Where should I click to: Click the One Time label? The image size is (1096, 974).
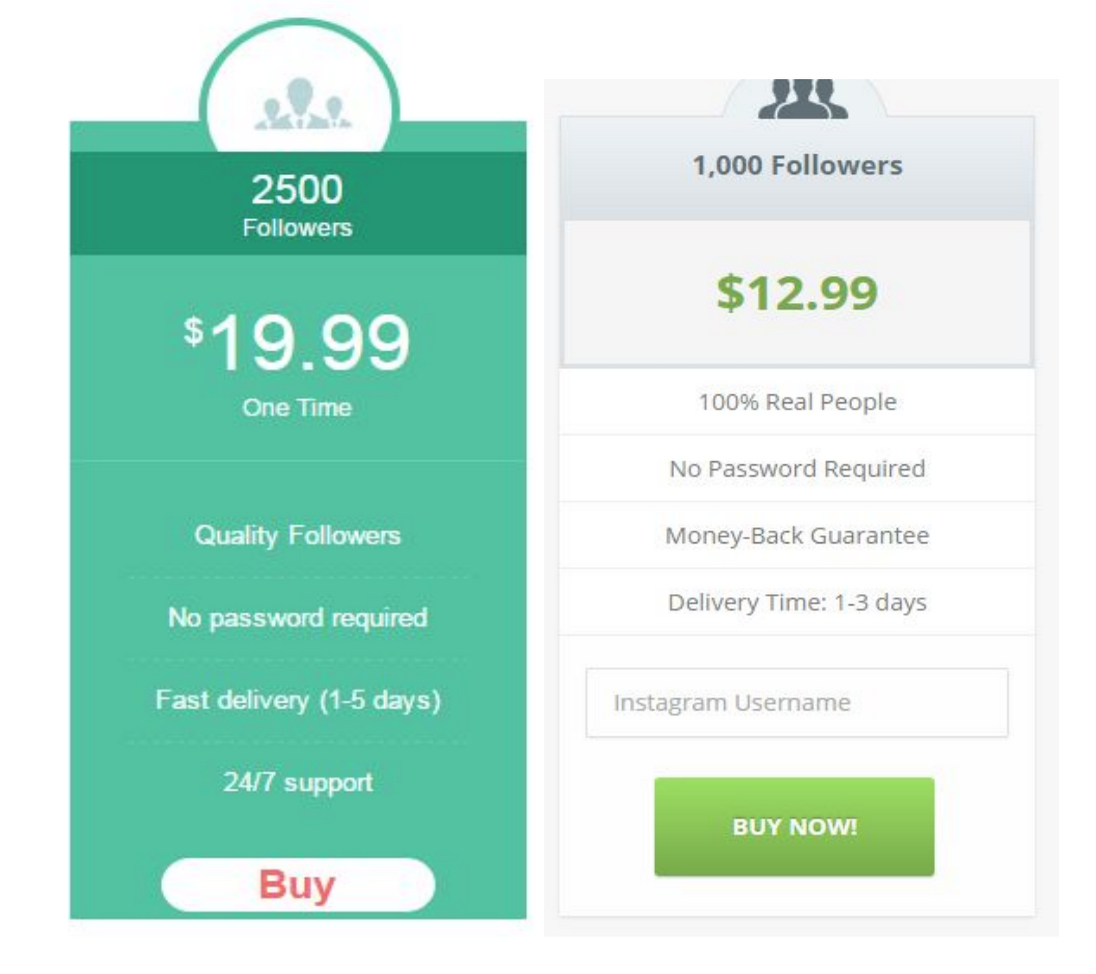pos(297,408)
